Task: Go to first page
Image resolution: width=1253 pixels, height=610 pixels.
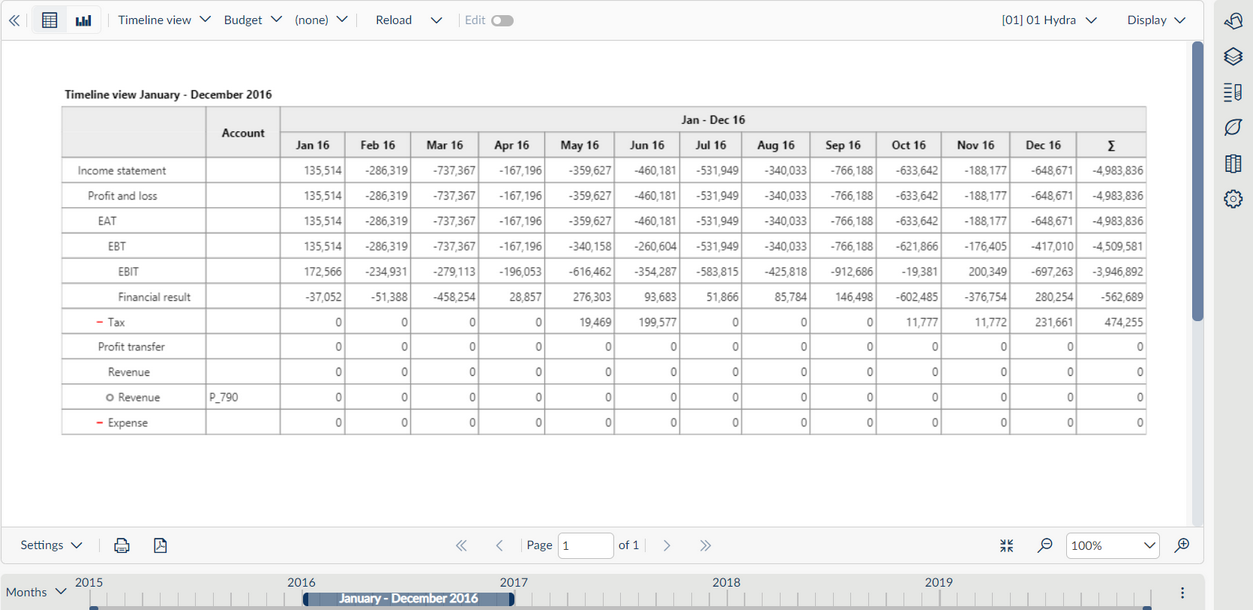Action: click(461, 545)
